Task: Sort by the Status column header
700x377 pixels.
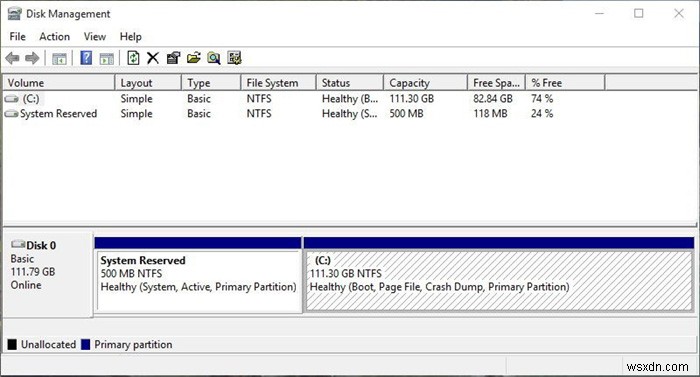Action: coord(350,83)
